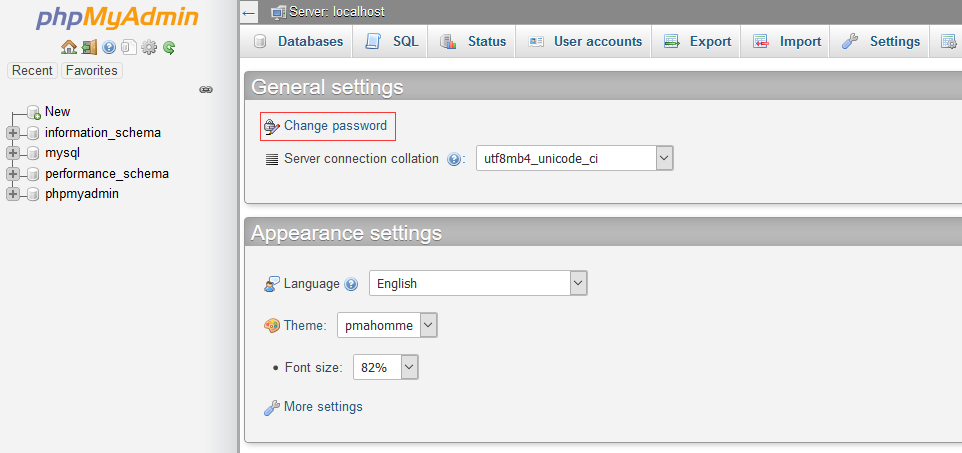
Task: Click the collapse panel left-arrow icon
Action: point(248,12)
